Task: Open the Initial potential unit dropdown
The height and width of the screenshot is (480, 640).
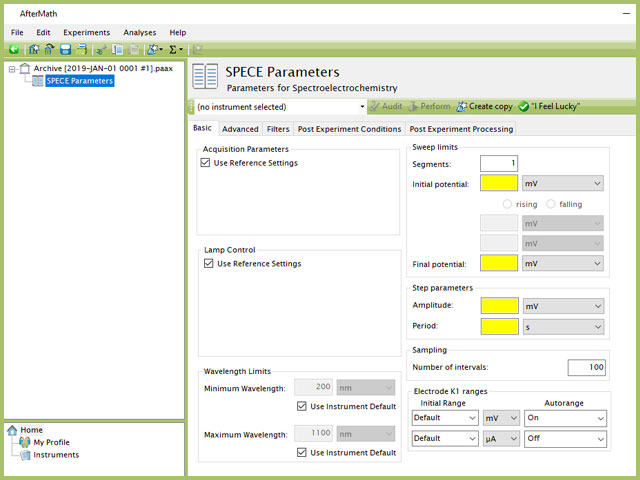Action: [x=563, y=184]
